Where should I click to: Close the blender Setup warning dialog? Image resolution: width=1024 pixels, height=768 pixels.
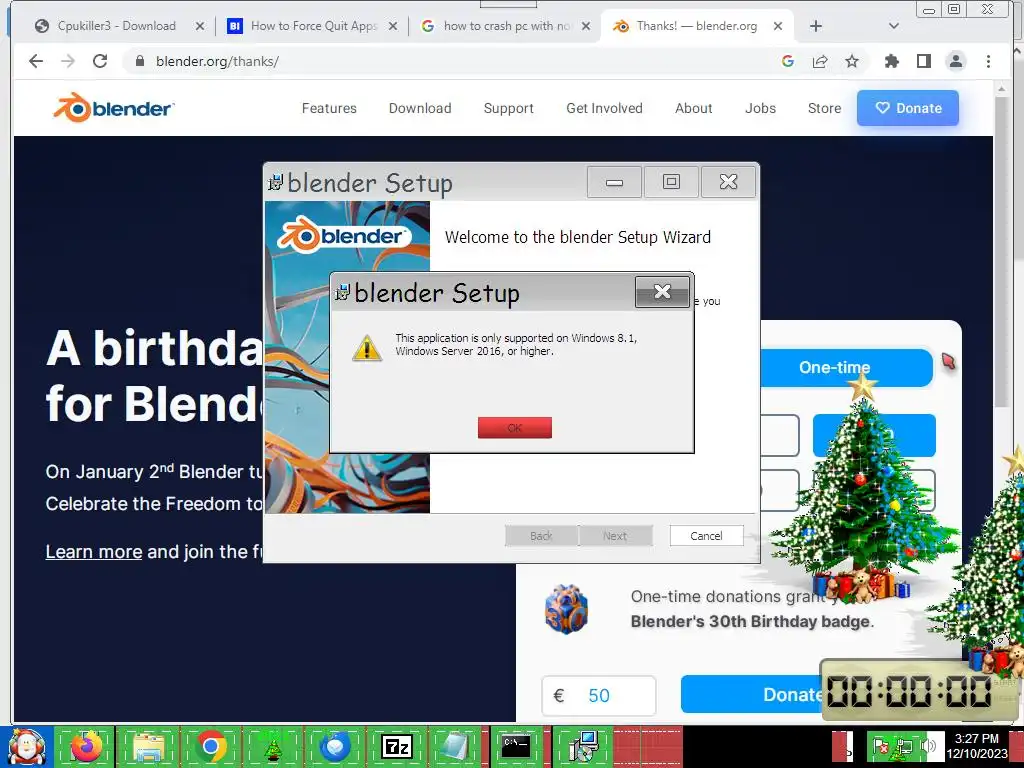click(x=662, y=292)
